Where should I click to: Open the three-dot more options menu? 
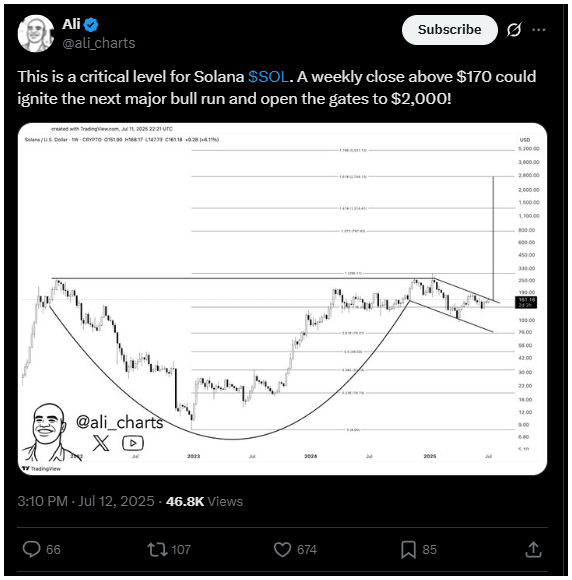point(538,30)
